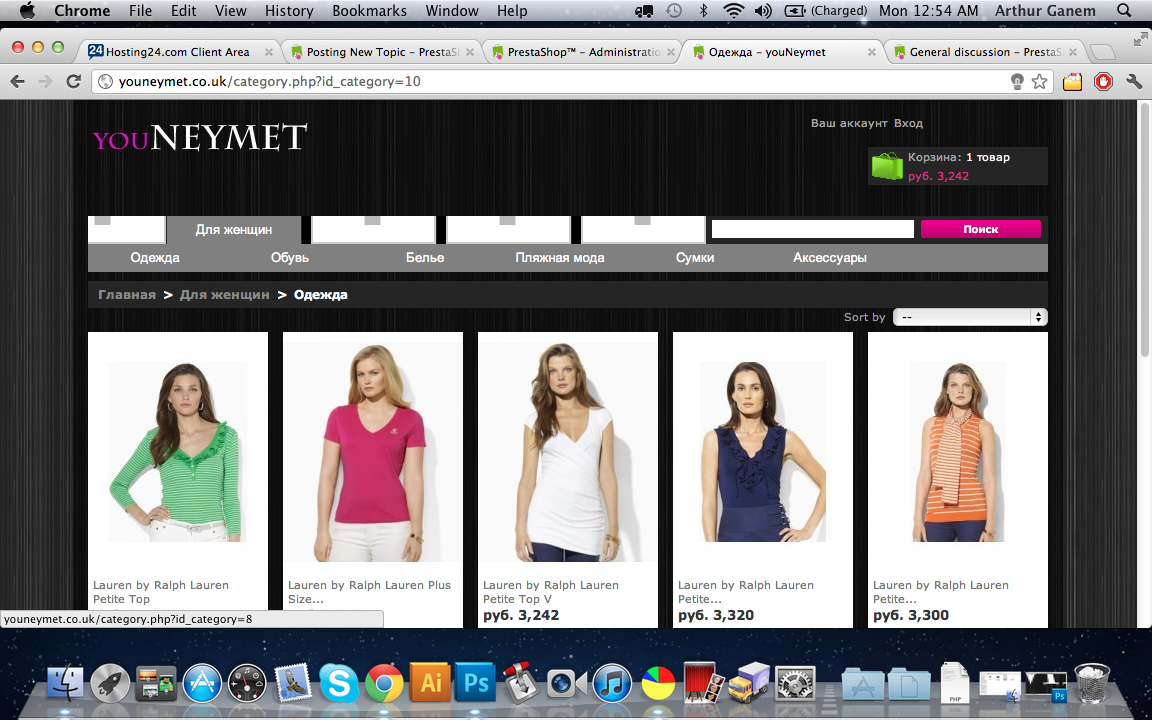The width and height of the screenshot is (1152, 720).
Task: Enter fullscreen with the arrows icon
Action: tap(1140, 38)
